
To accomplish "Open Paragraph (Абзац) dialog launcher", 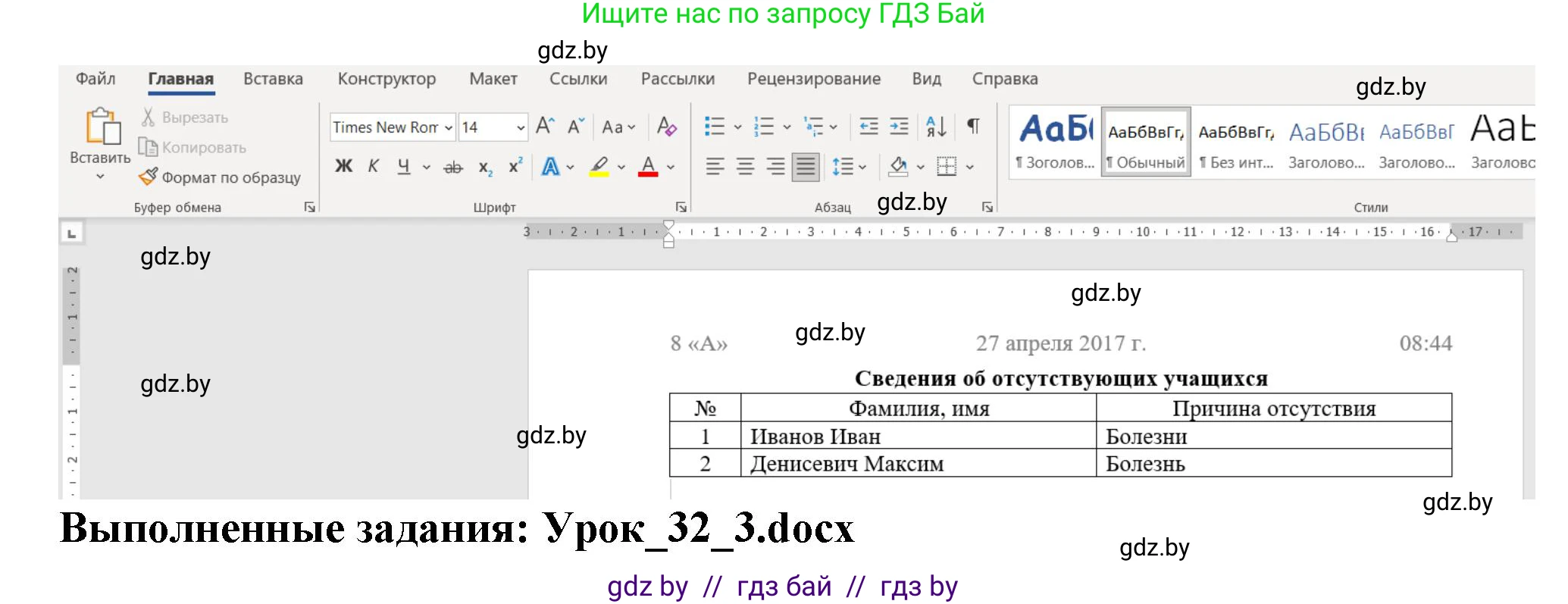I will coord(987,207).
